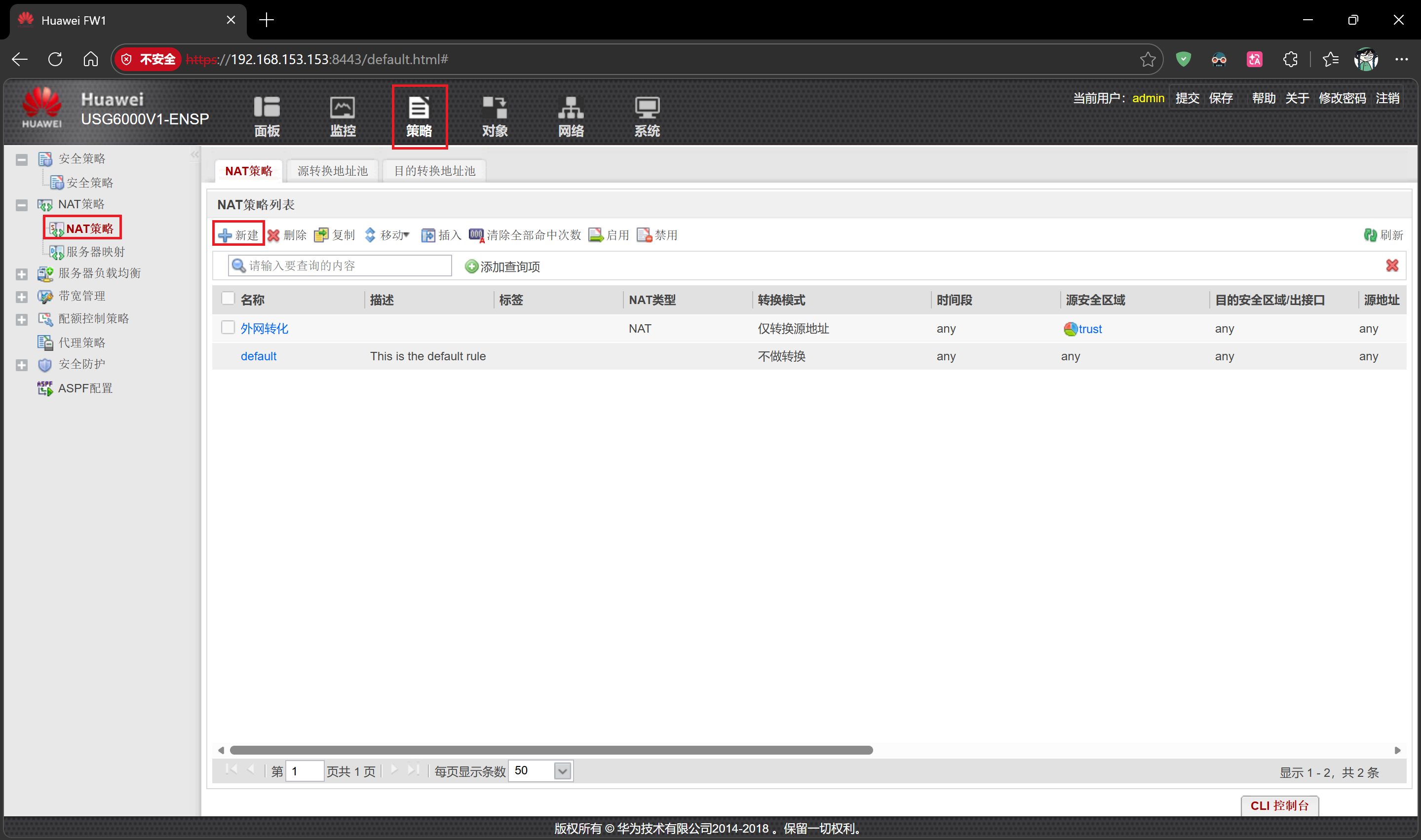The height and width of the screenshot is (840, 1421).
Task: Switch to the 目的转换地址池 tab
Action: [x=434, y=171]
